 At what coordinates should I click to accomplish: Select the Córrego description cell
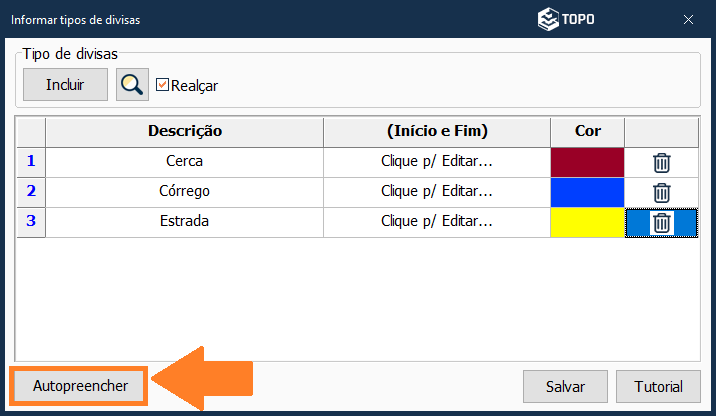(185, 193)
